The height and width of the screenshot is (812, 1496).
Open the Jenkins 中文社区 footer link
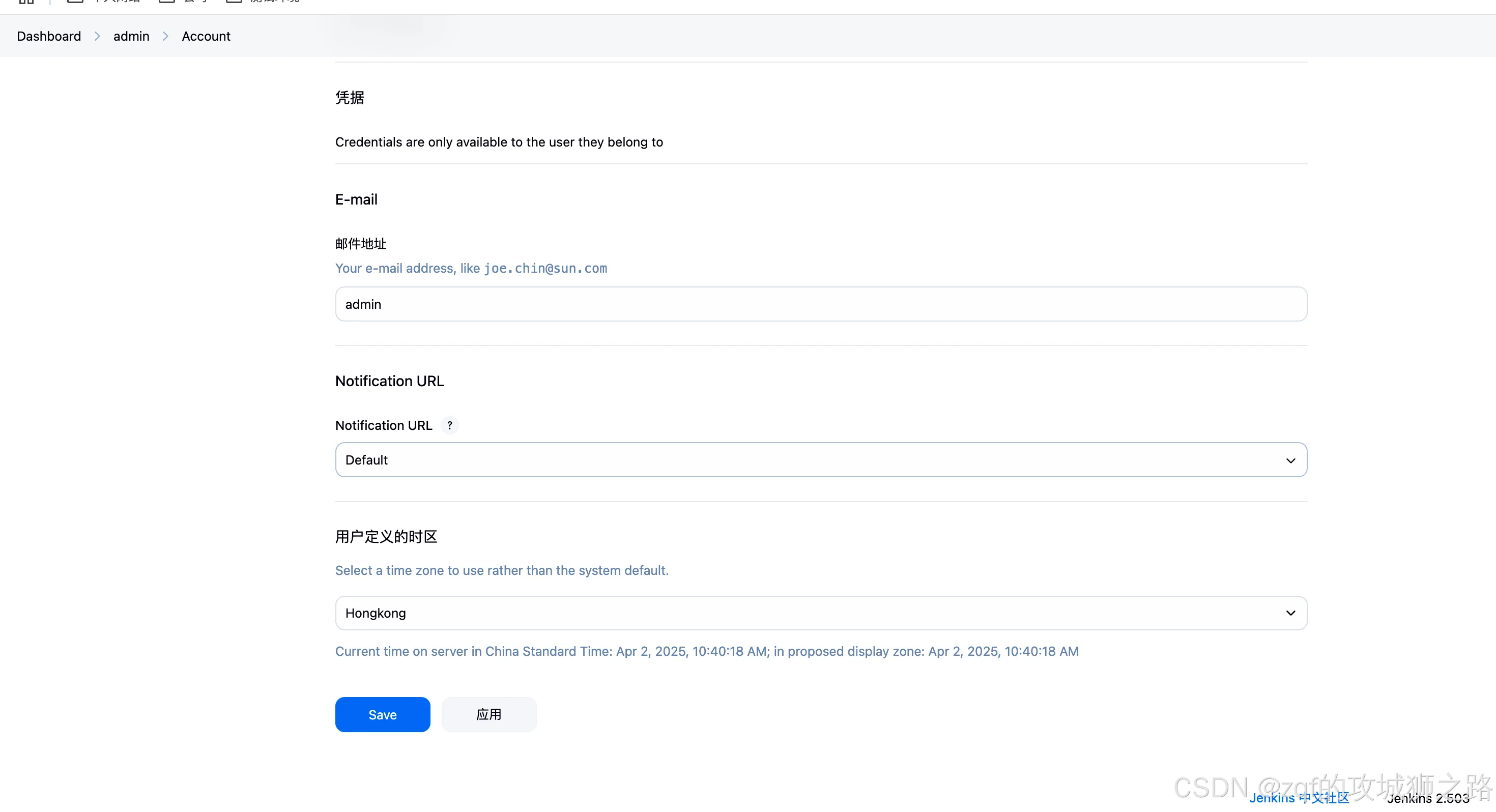(1299, 798)
